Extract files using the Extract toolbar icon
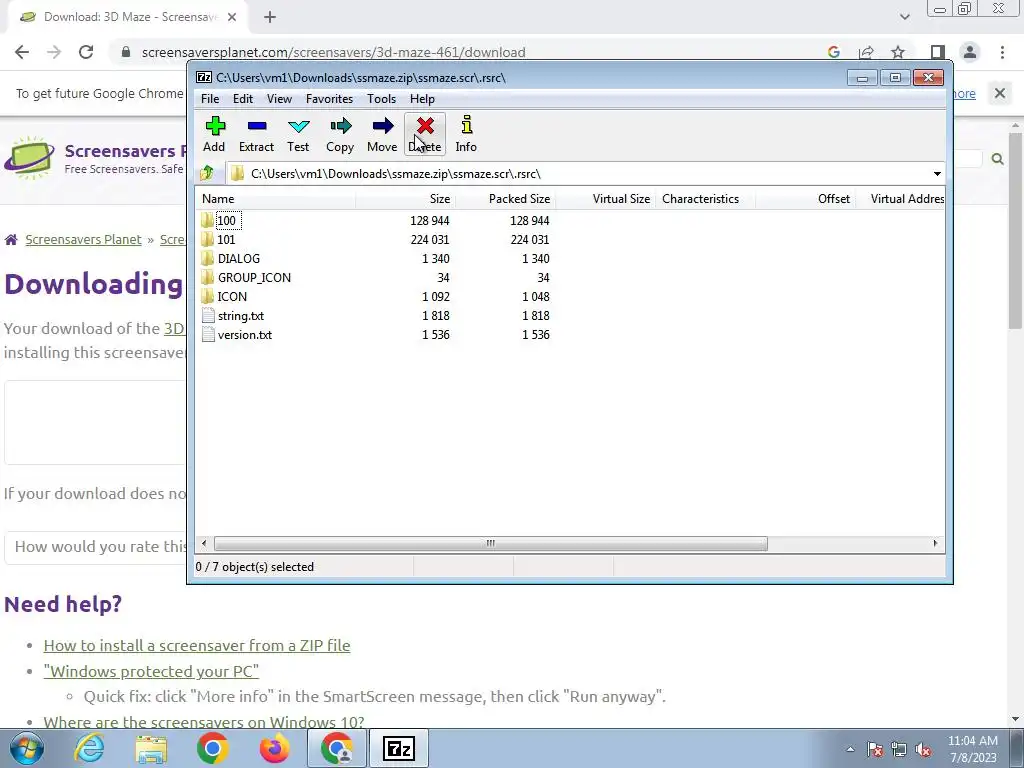Screen dimensions: 1024x768 [x=256, y=135]
